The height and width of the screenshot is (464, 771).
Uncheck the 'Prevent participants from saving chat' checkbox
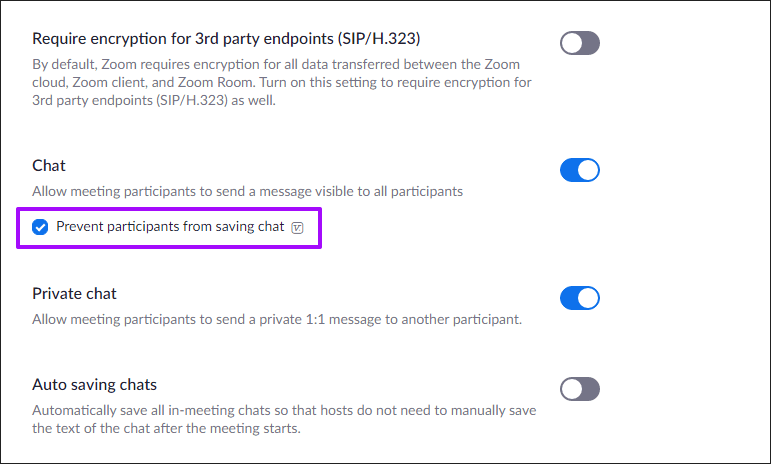click(40, 227)
